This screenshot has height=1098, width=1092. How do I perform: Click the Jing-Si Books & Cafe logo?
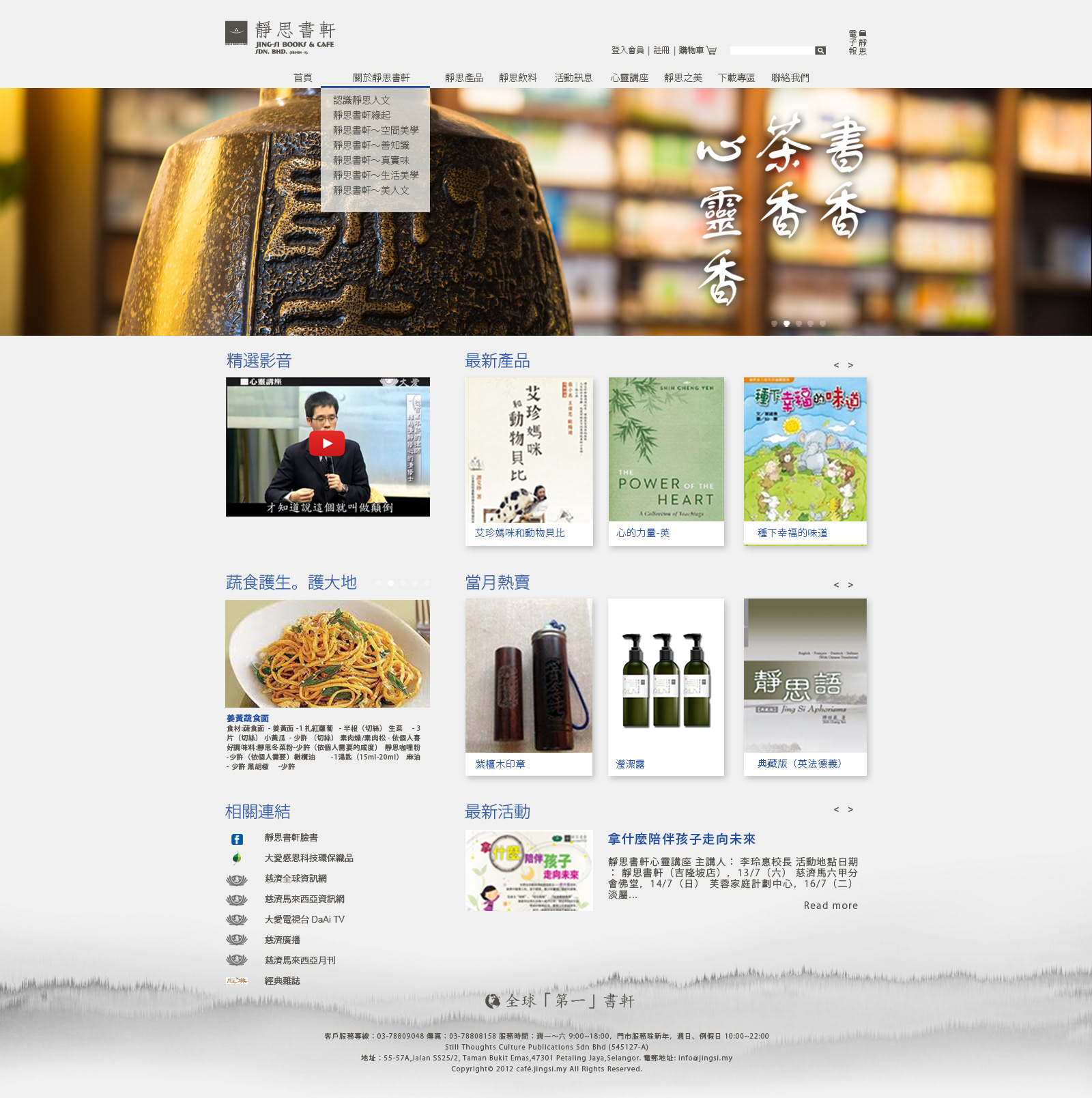coord(280,38)
